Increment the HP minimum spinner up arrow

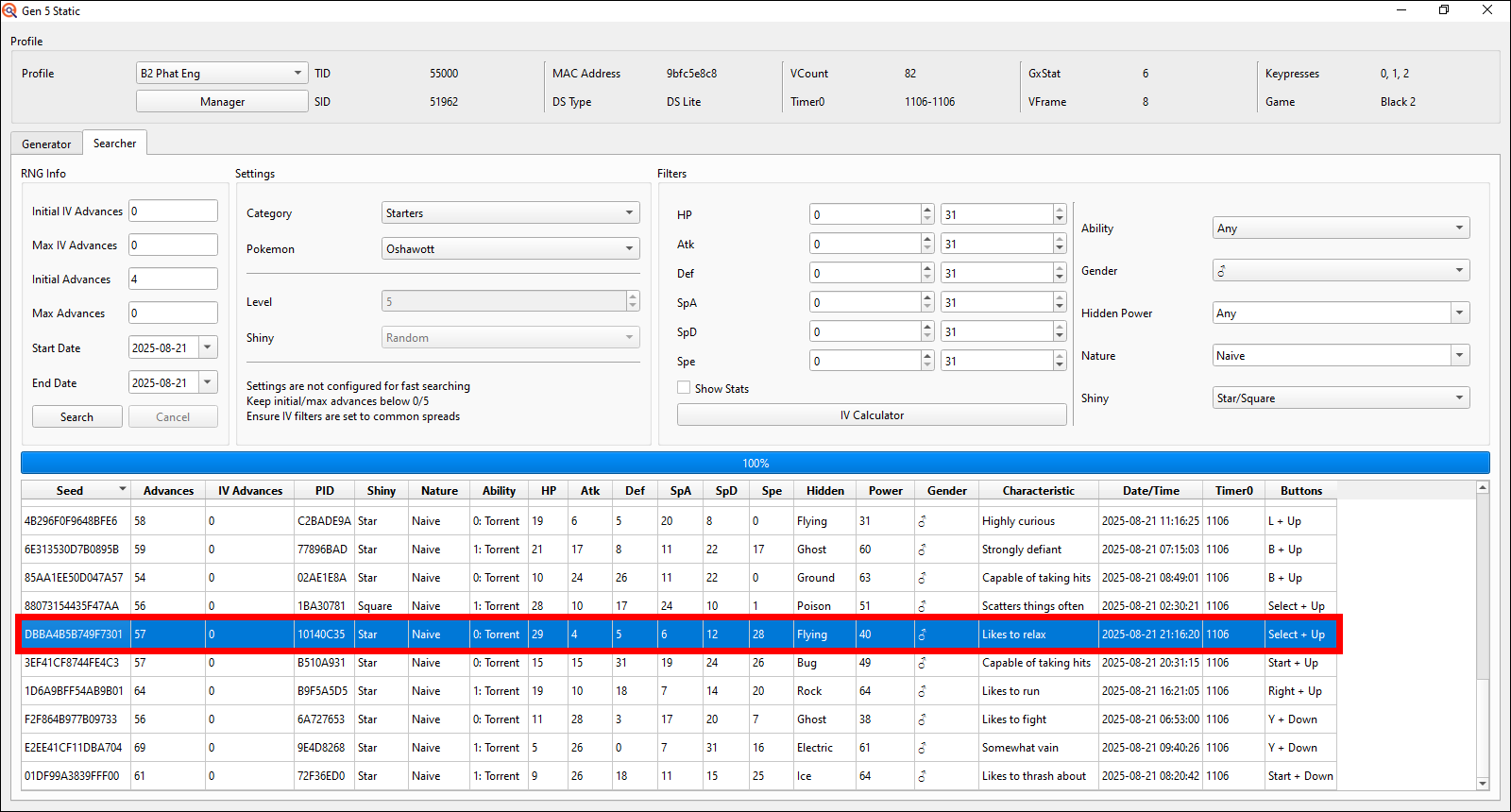(x=927, y=210)
